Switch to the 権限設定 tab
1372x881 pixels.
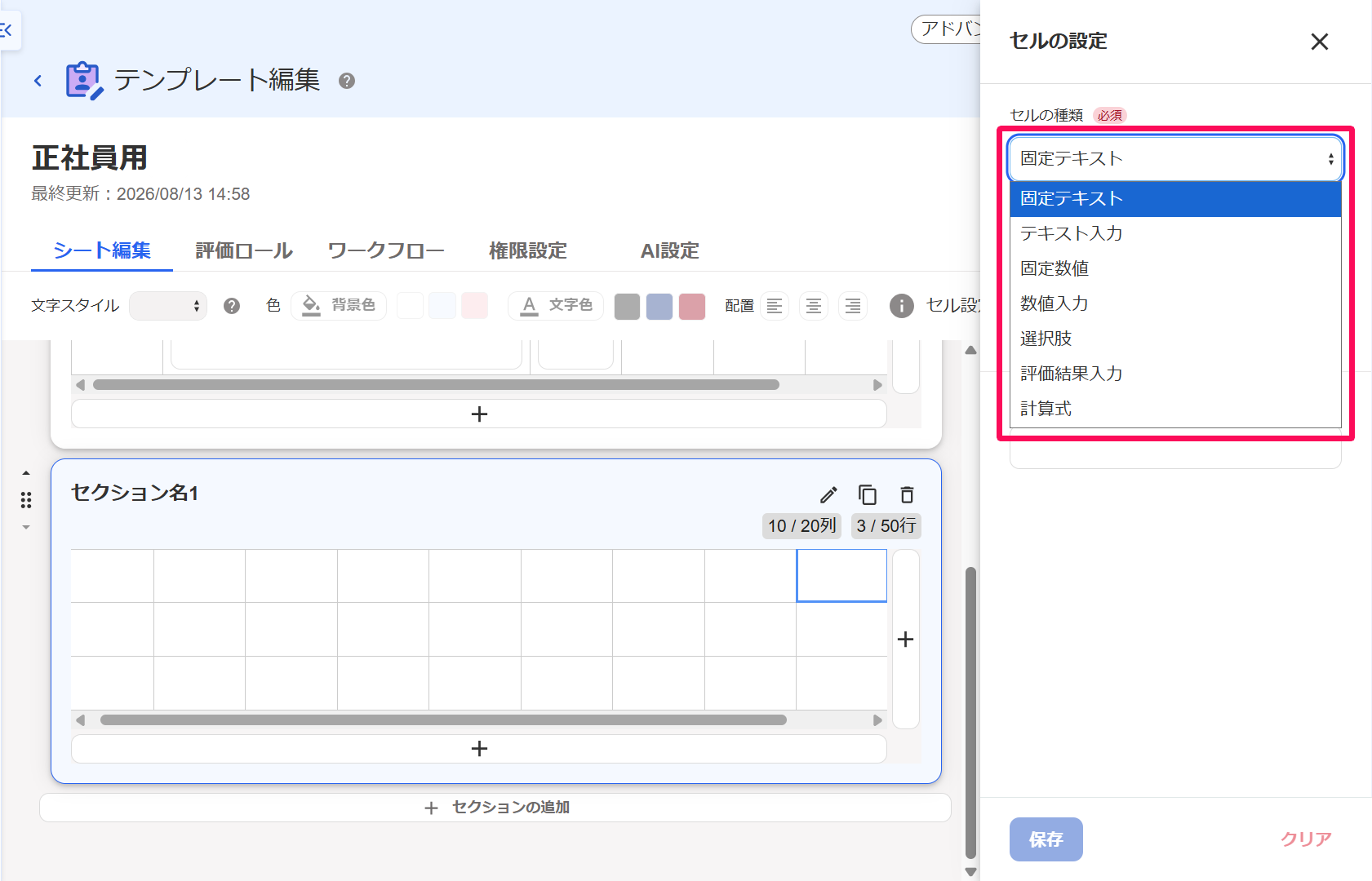tap(527, 250)
